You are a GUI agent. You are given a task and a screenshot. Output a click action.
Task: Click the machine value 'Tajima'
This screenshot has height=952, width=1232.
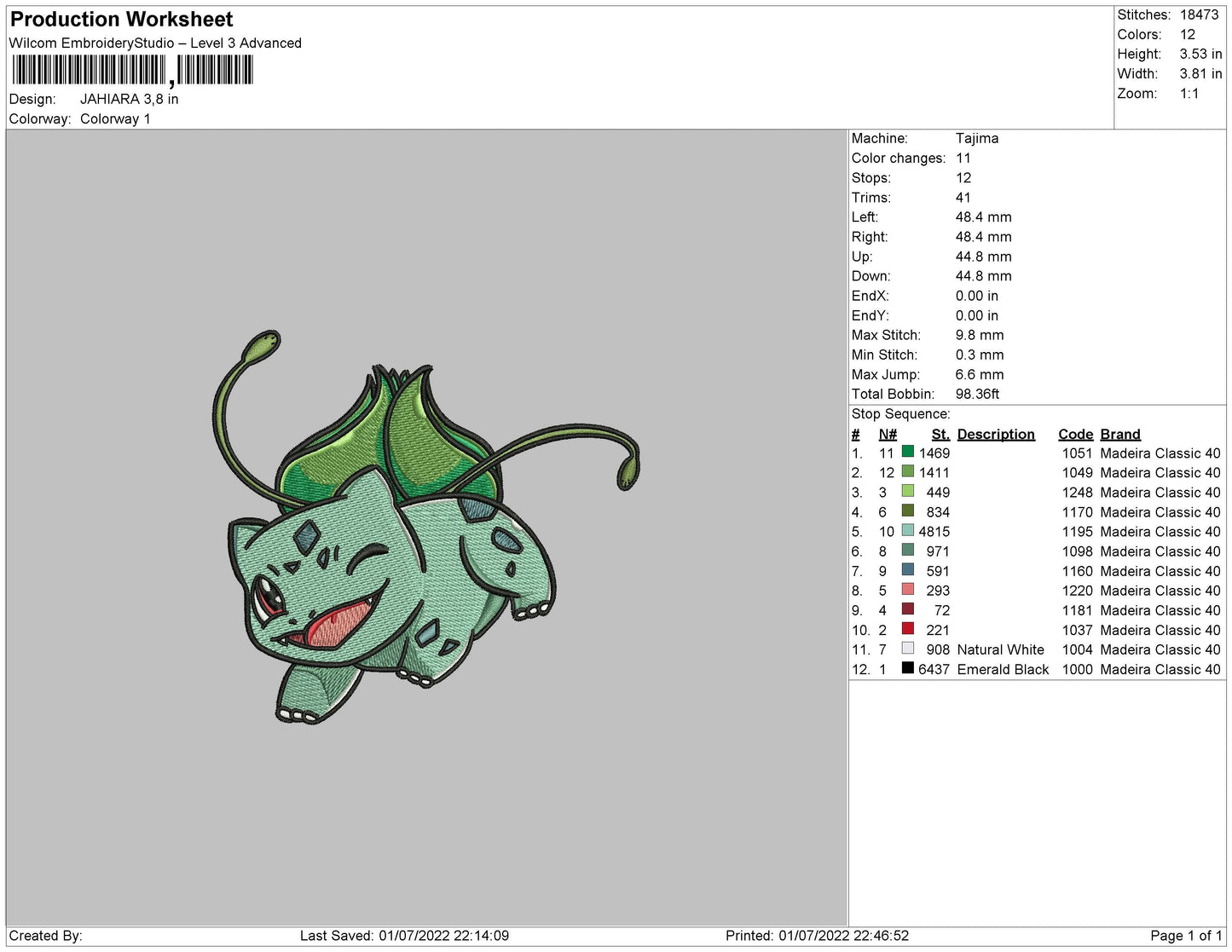tap(977, 138)
